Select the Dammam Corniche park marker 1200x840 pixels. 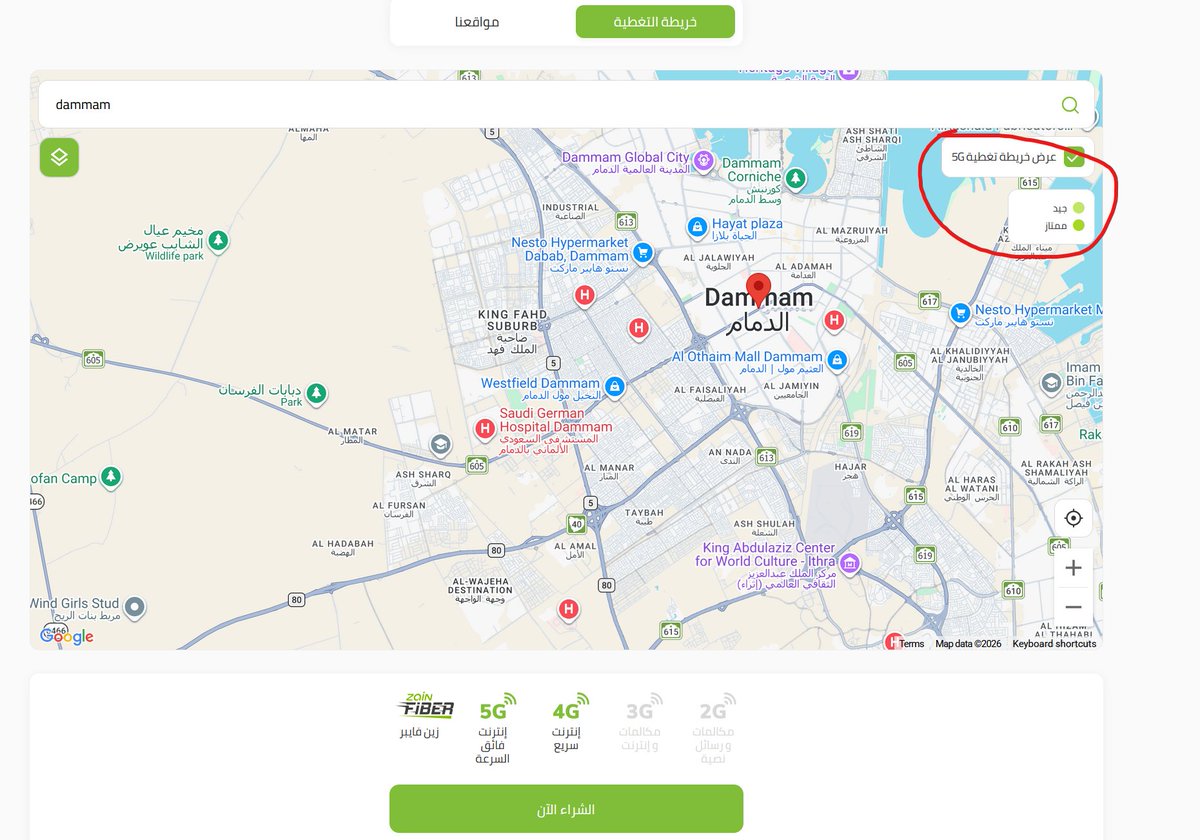795,178
